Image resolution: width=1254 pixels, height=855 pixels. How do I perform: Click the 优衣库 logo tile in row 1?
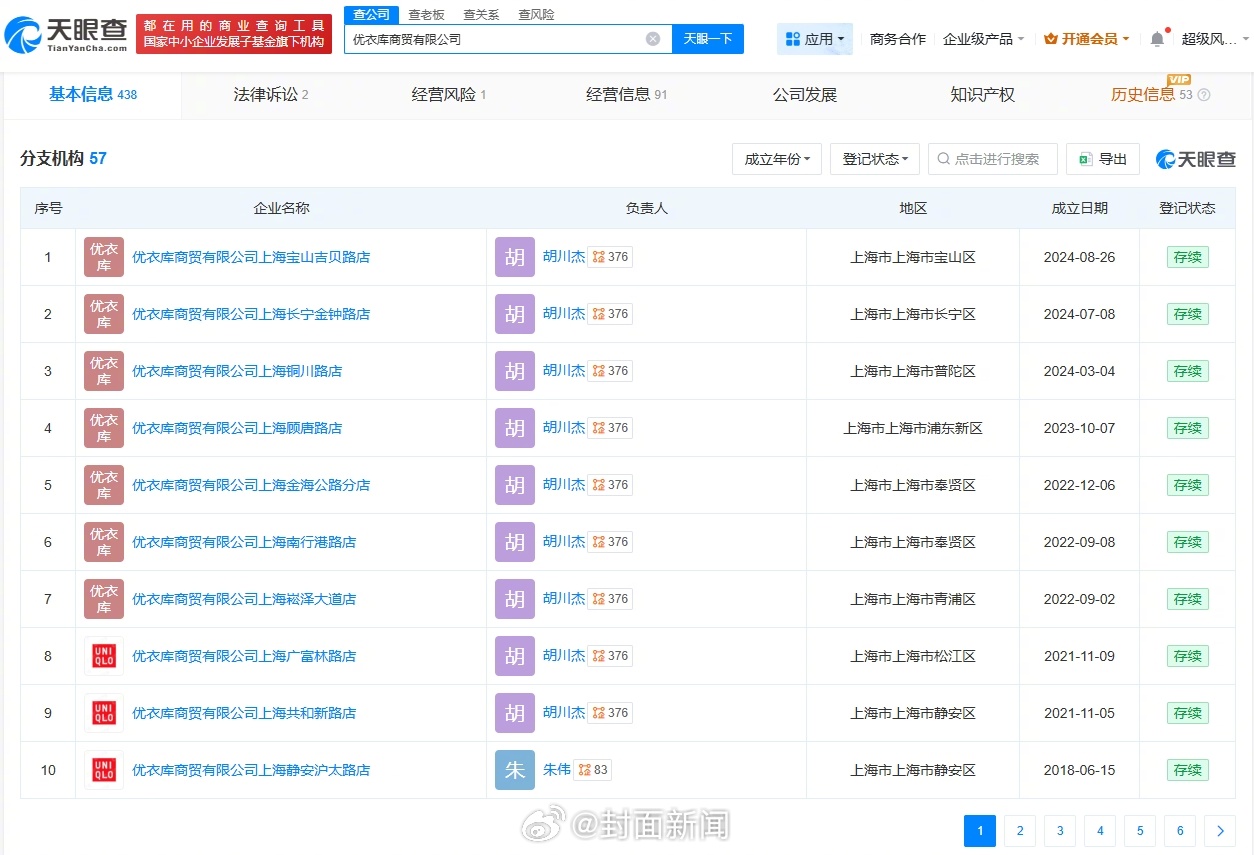coord(104,257)
